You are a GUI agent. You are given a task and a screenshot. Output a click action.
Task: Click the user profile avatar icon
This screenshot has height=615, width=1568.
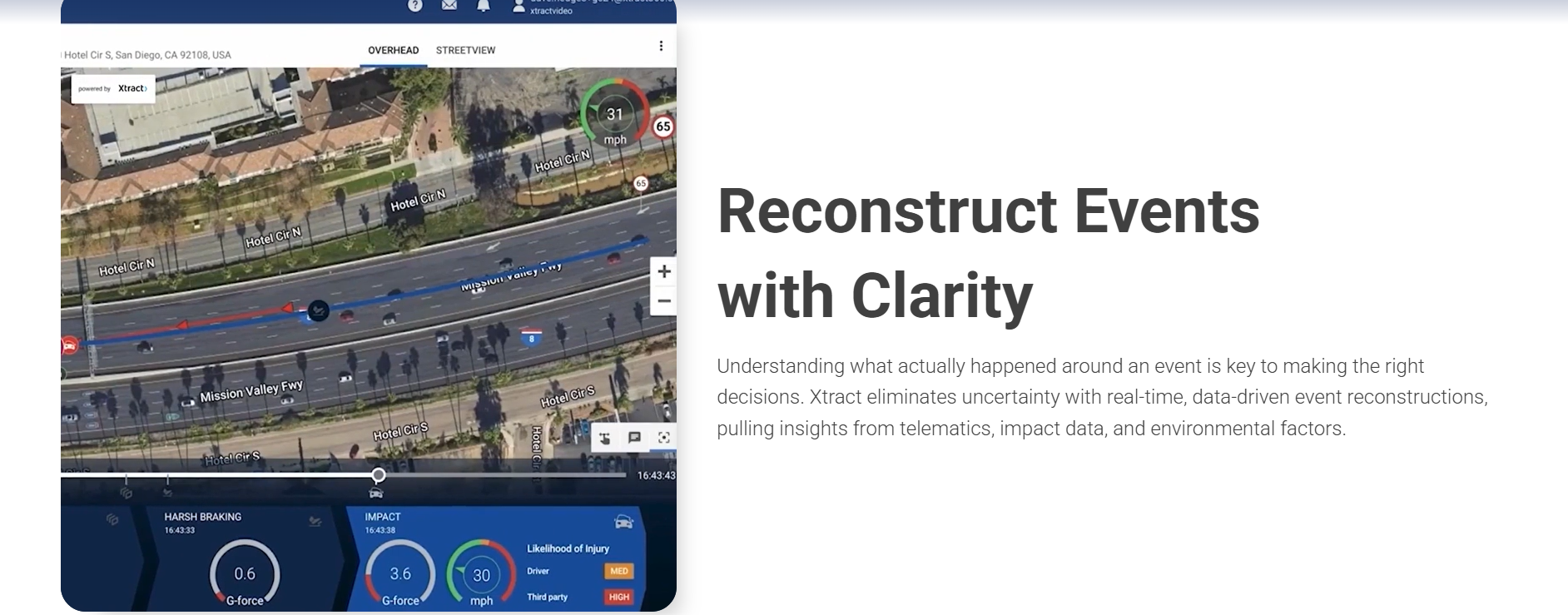pyautogui.click(x=519, y=6)
